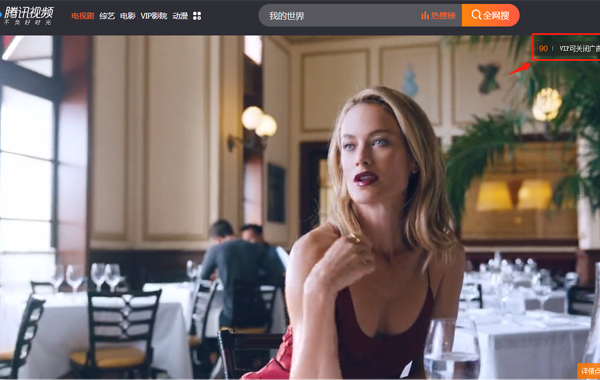
Task: Open the 电视剧 channel
Action: coord(83,16)
